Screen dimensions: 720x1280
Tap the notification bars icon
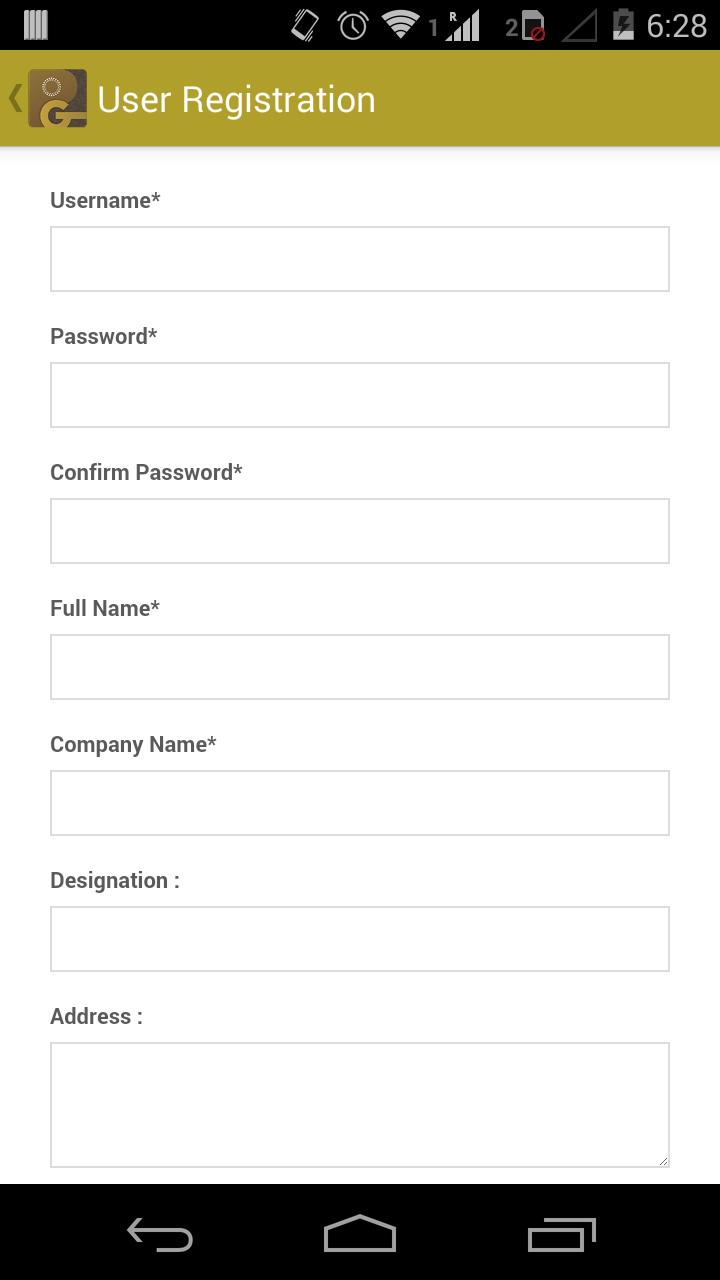click(36, 25)
